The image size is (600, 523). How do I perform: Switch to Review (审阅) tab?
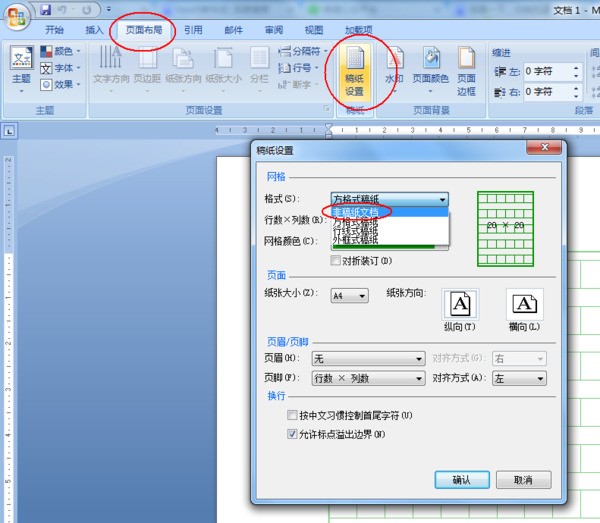tap(274, 30)
